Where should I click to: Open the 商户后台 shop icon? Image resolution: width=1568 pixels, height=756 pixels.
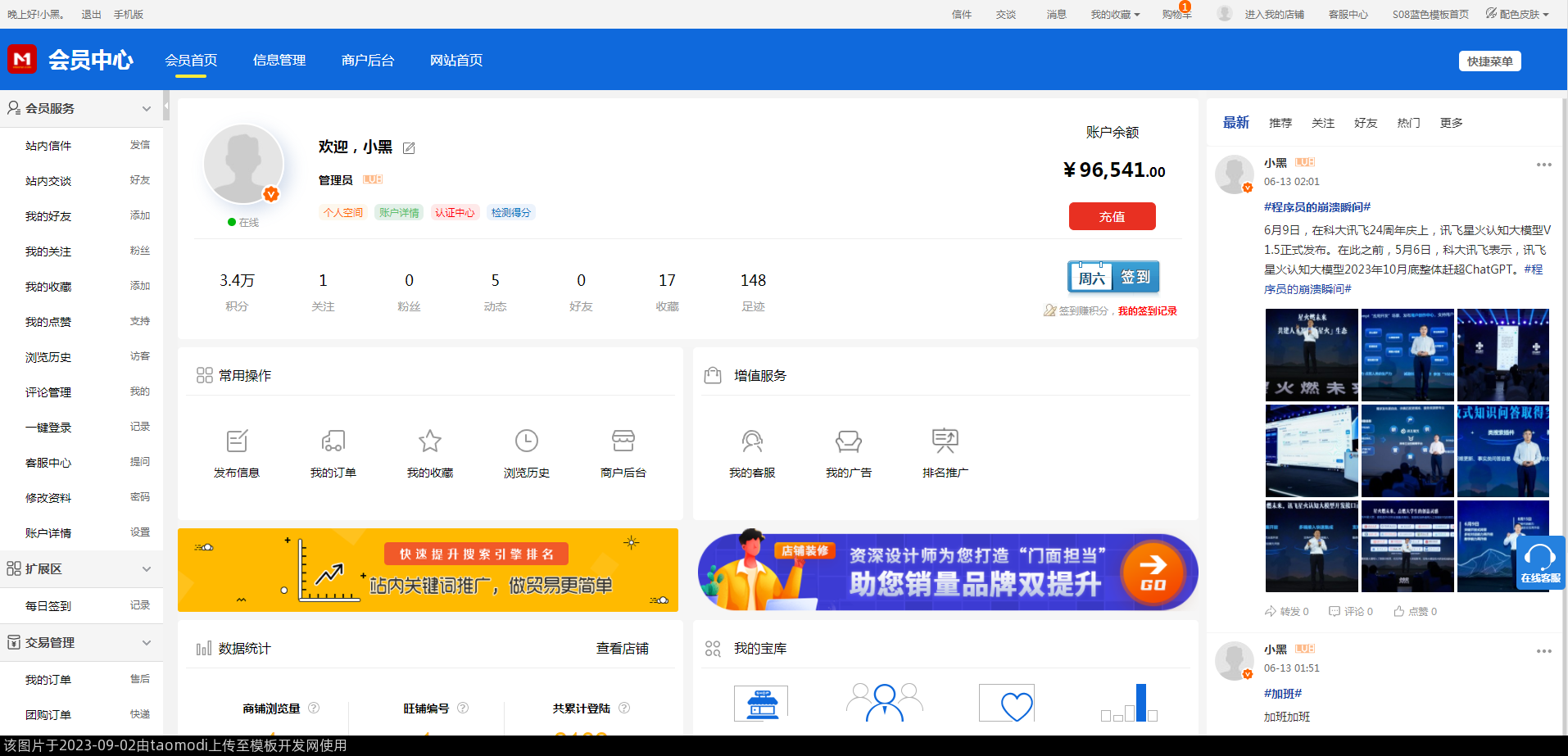pos(623,441)
